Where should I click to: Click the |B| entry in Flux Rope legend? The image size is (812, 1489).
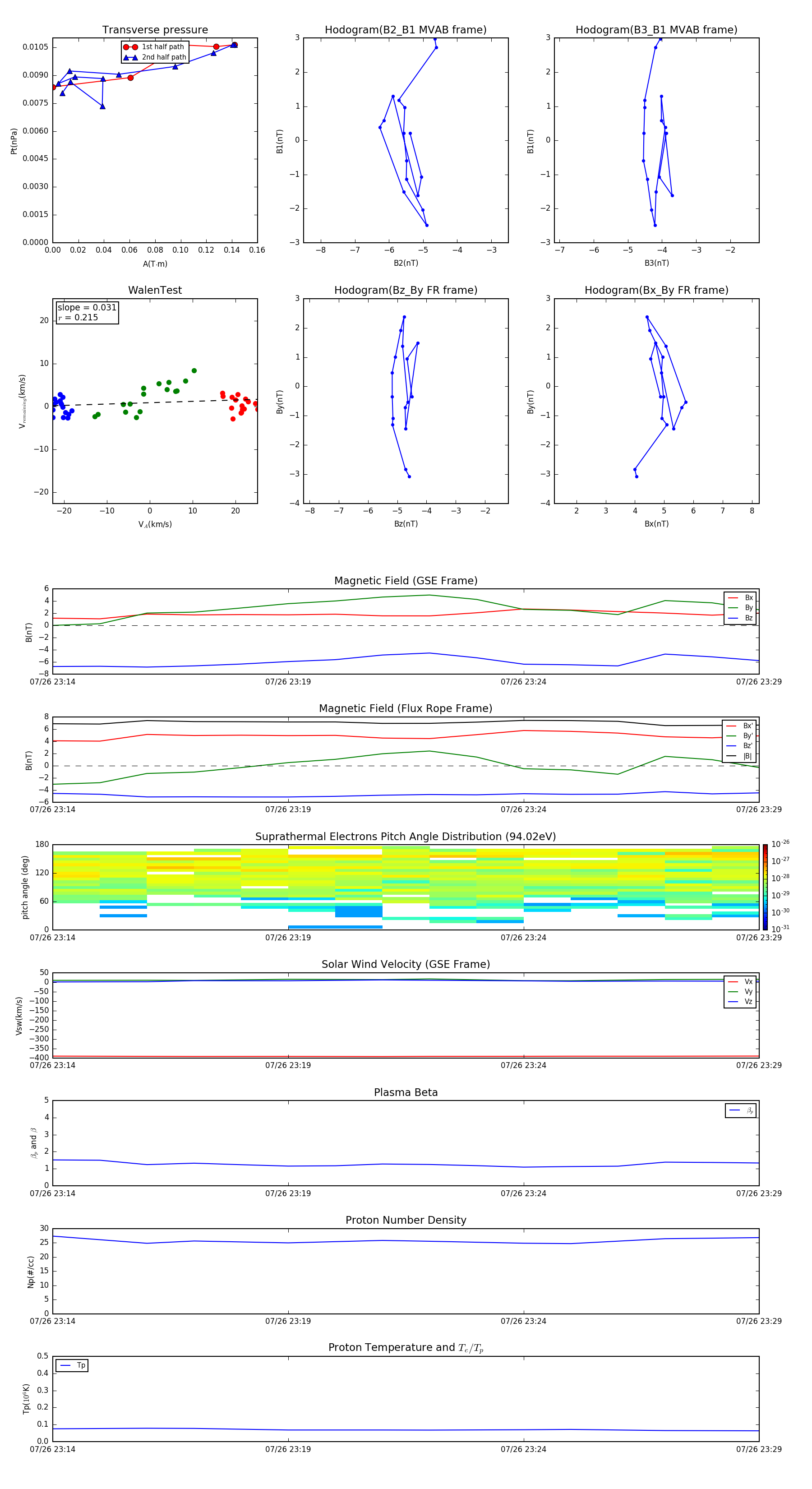[740, 756]
